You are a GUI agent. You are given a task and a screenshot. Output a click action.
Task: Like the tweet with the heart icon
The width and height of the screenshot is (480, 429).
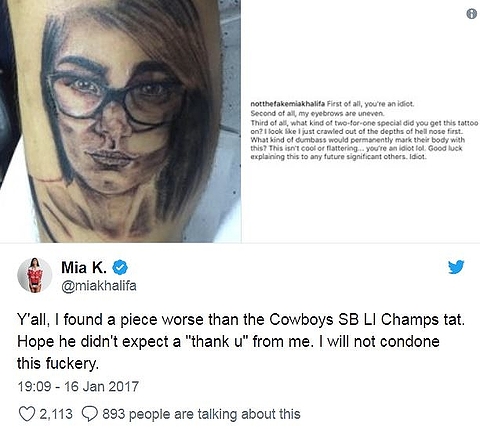(27, 414)
